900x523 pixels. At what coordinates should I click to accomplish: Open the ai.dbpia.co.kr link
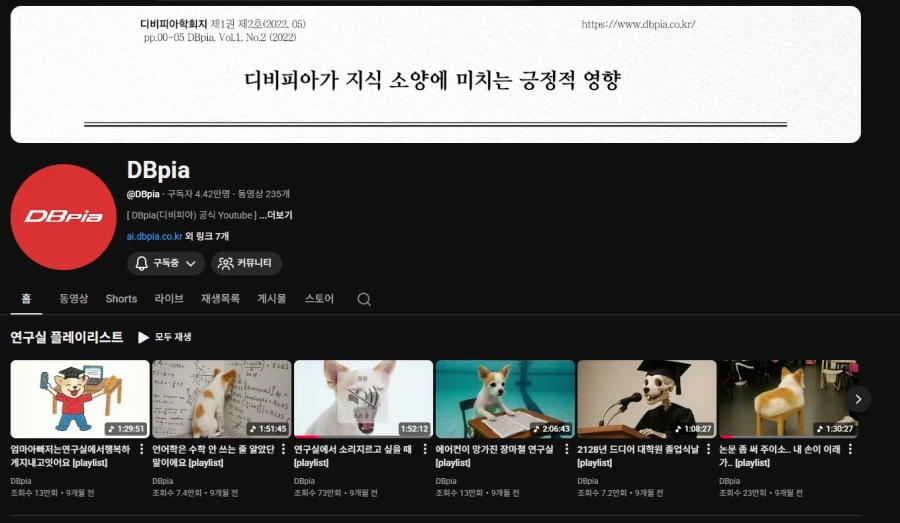(x=154, y=237)
